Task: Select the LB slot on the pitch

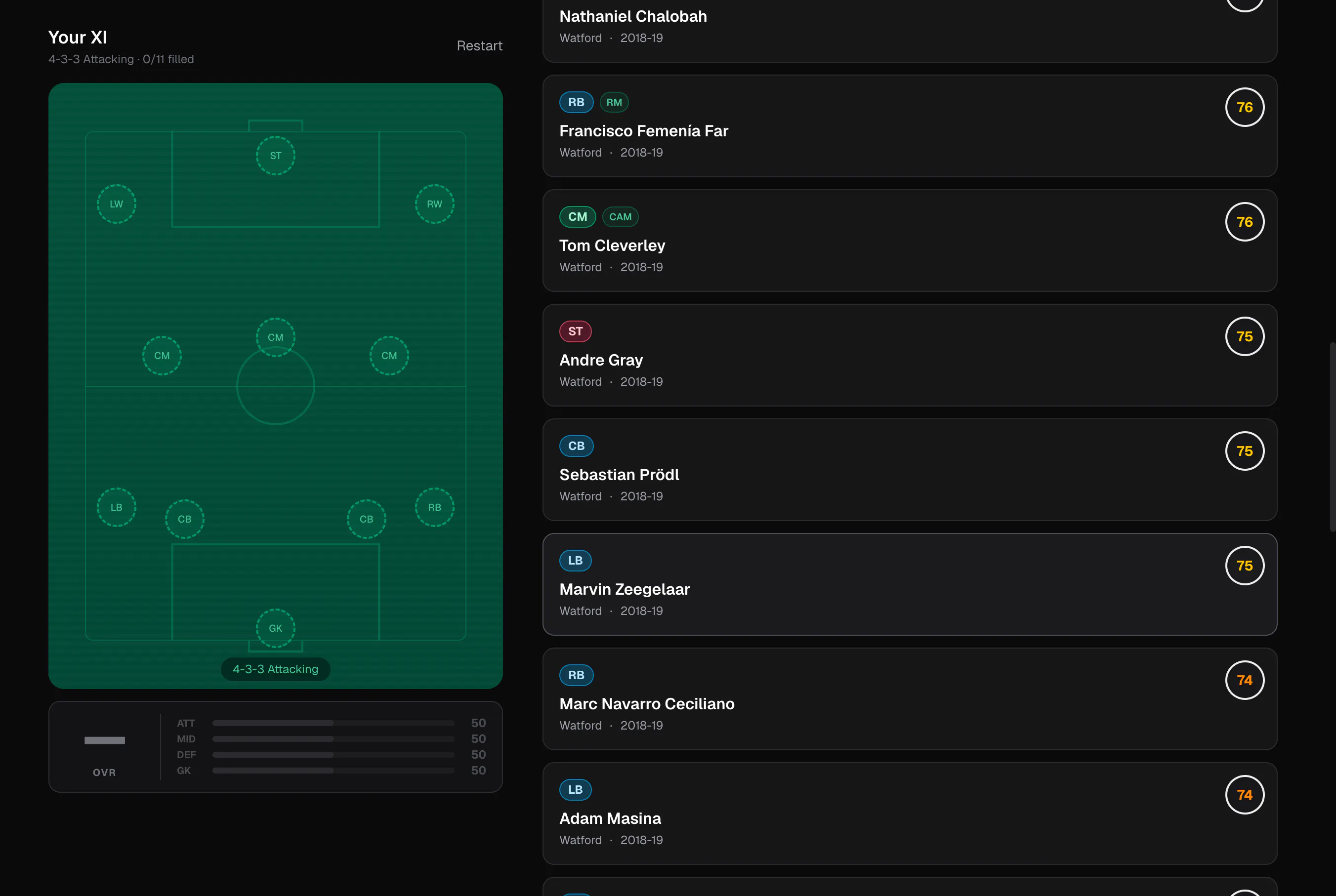Action: (117, 507)
